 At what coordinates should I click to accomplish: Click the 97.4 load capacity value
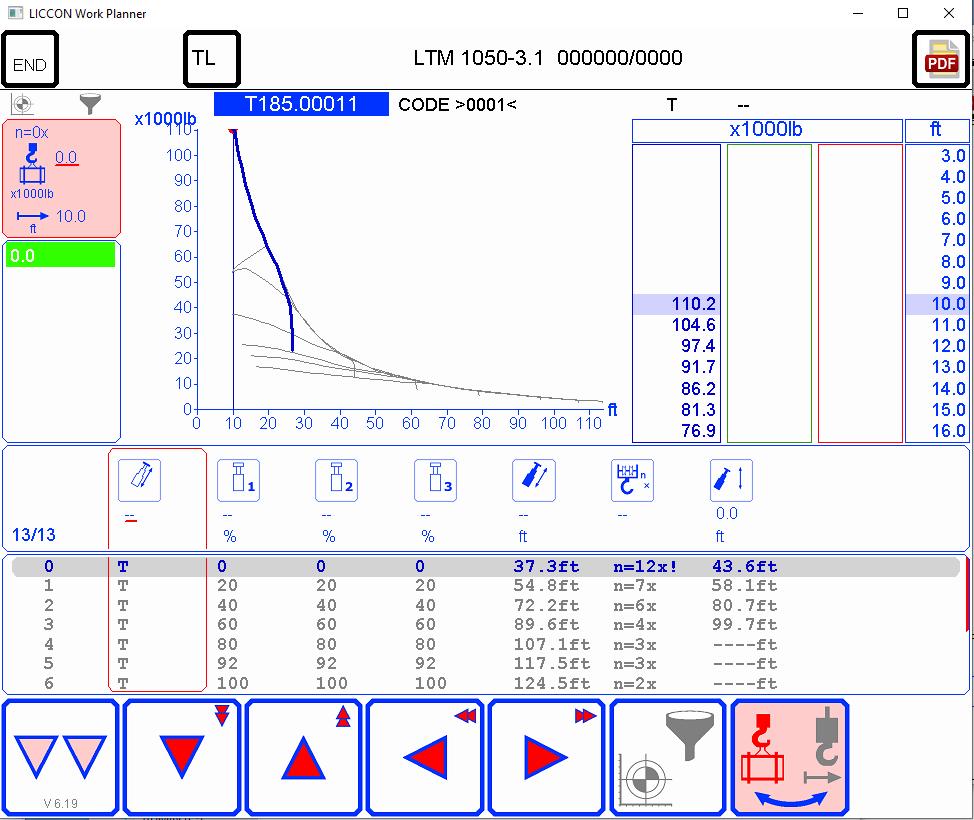tap(698, 346)
